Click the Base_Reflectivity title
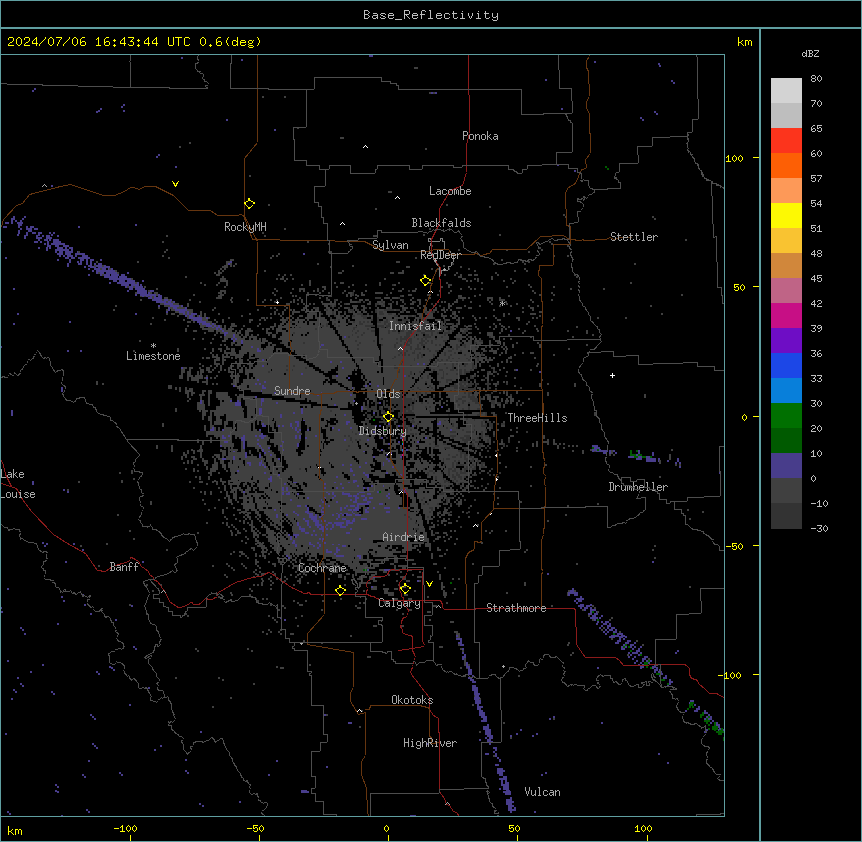Viewport: 862px width, 842px height. coord(431,15)
